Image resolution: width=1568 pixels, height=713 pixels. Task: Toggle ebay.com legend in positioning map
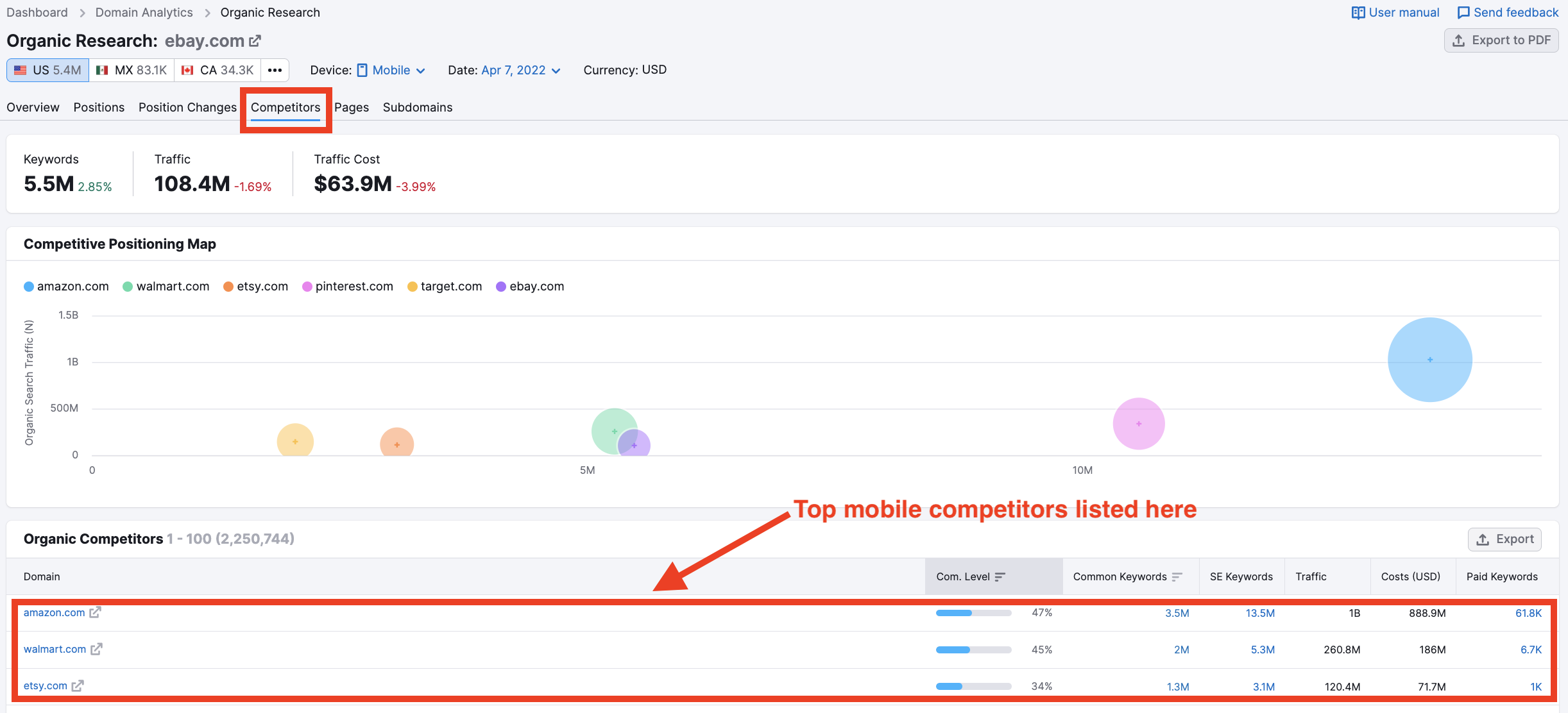coord(530,286)
